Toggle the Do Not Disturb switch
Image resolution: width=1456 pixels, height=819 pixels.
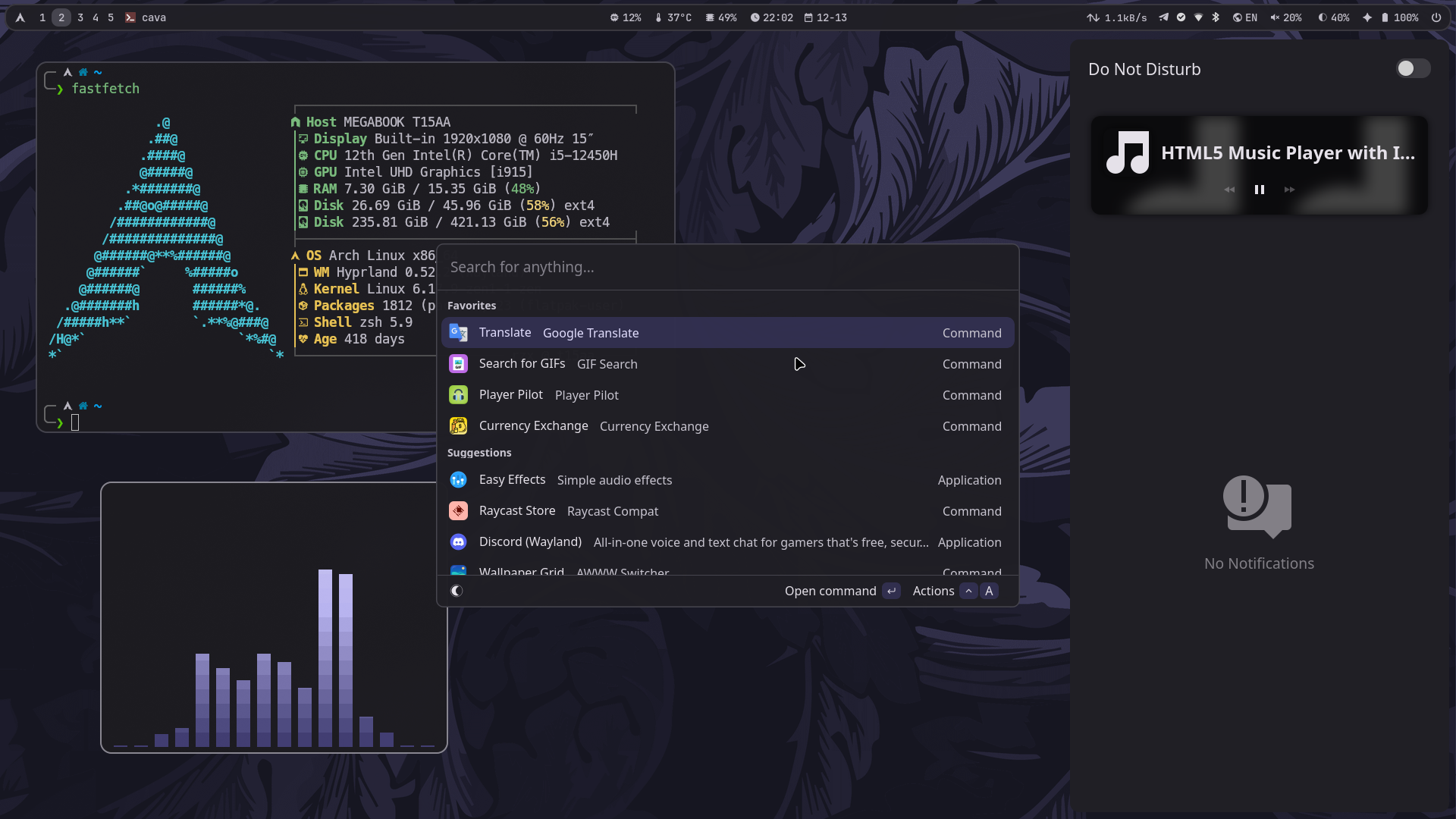[x=1413, y=69]
